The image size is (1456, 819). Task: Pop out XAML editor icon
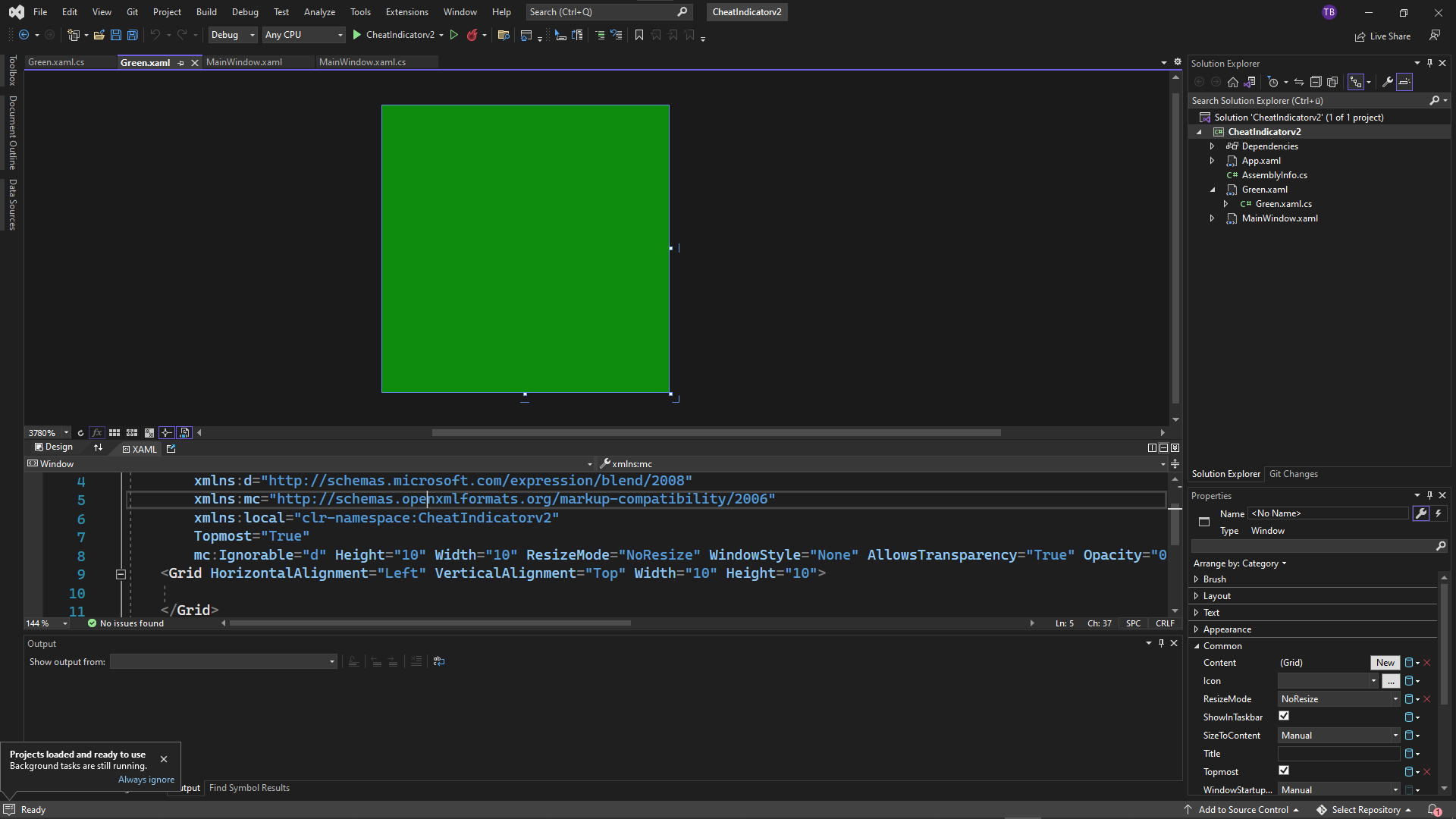click(171, 449)
